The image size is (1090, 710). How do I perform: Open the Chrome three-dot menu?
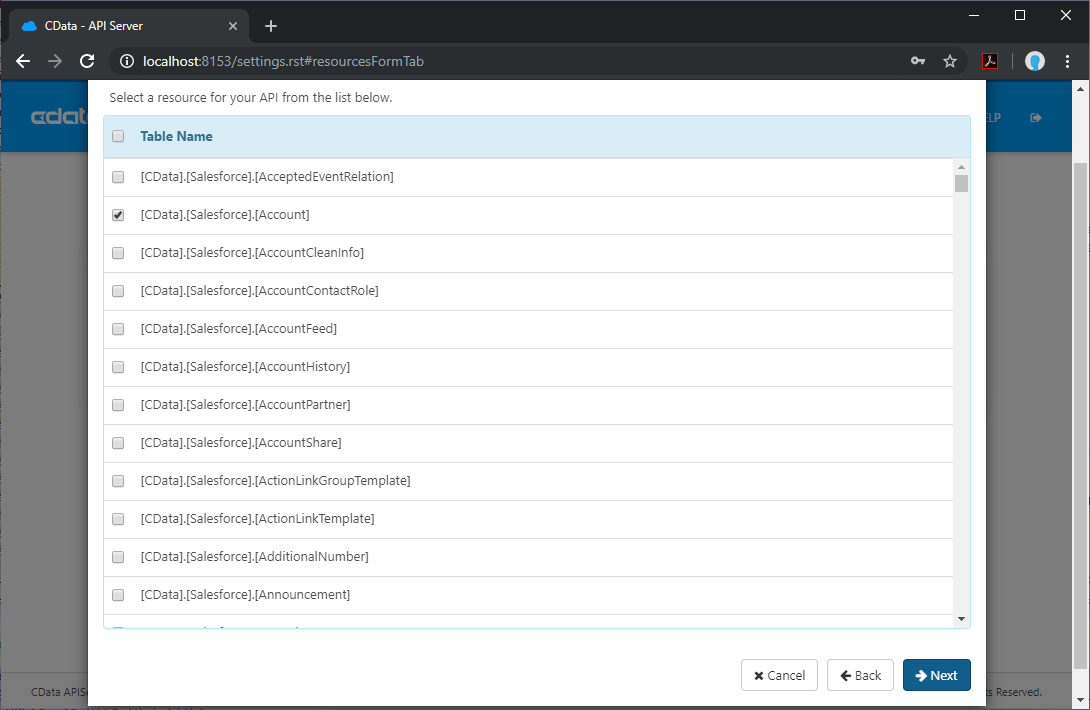point(1068,61)
